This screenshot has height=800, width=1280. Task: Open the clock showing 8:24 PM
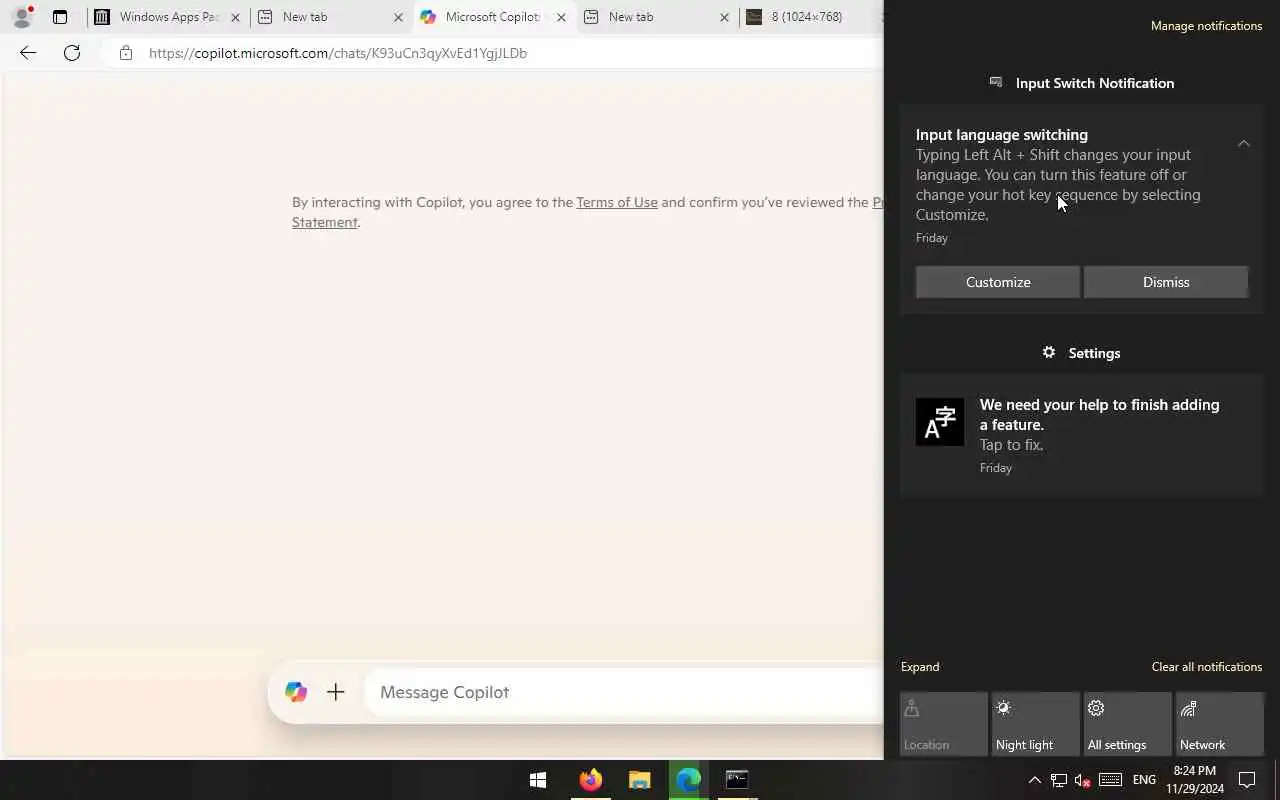tap(1195, 780)
